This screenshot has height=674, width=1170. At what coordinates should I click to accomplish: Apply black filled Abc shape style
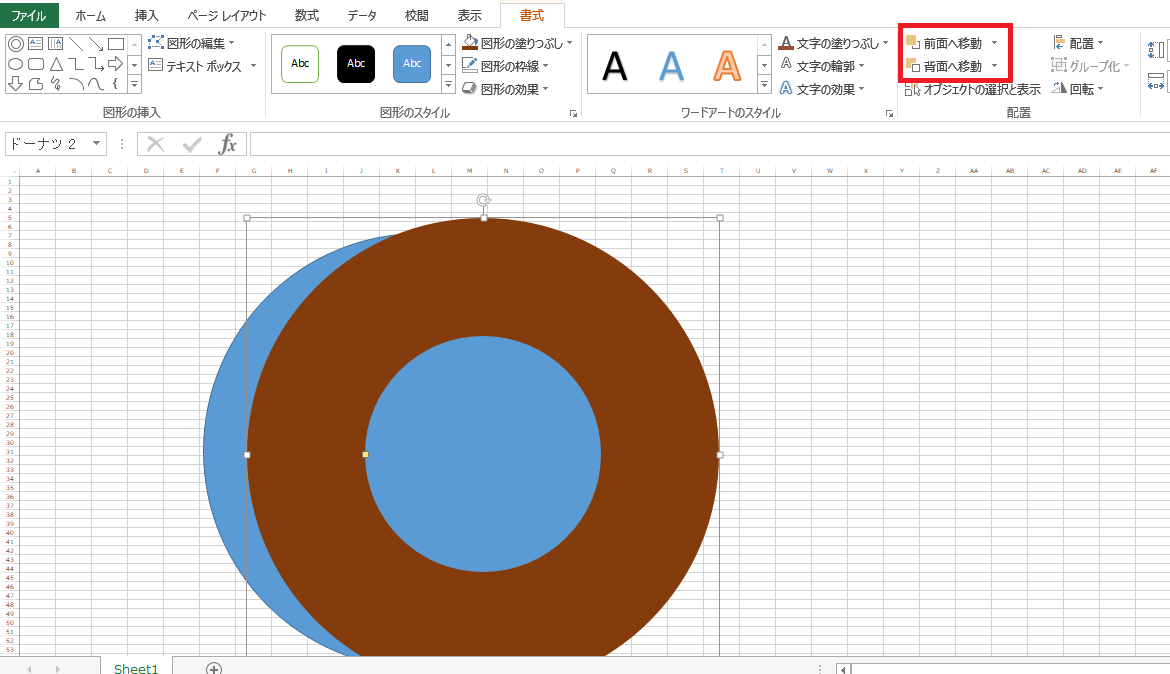coord(356,63)
